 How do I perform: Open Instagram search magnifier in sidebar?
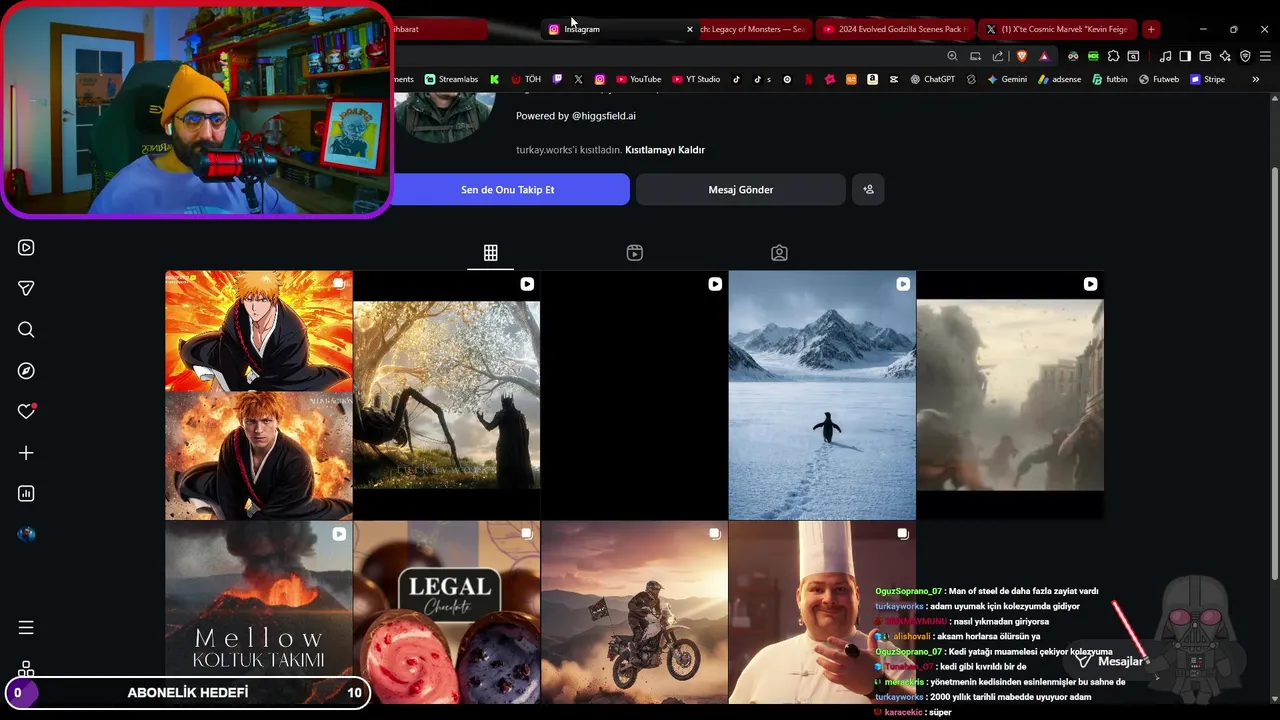coord(26,329)
